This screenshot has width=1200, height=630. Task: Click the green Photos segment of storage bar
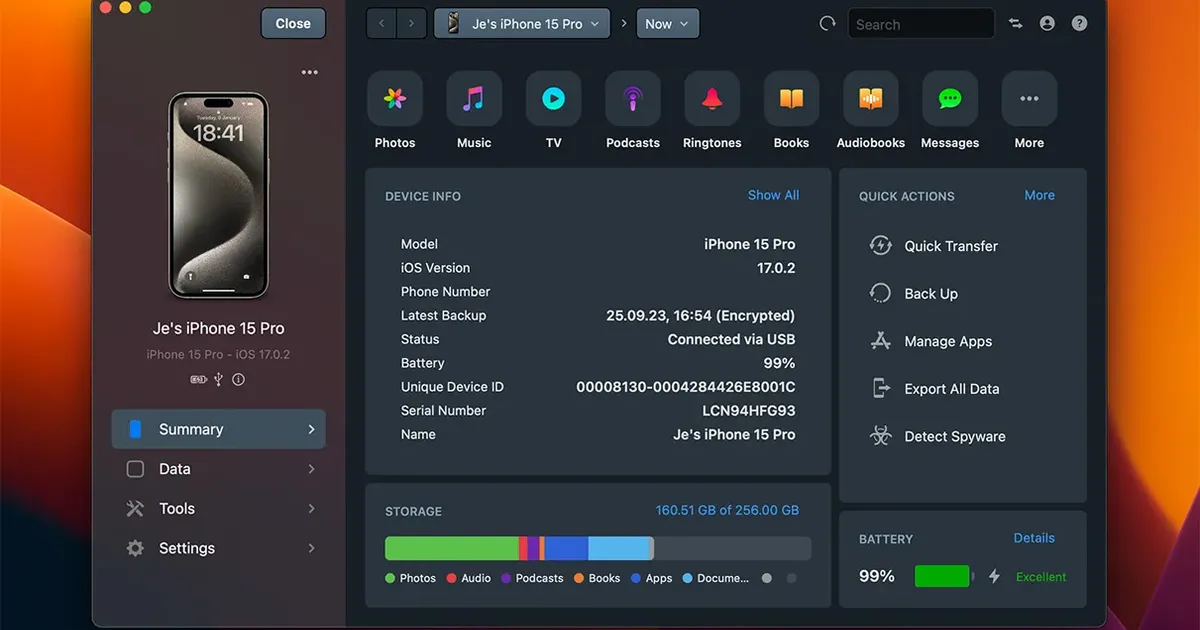coord(452,548)
